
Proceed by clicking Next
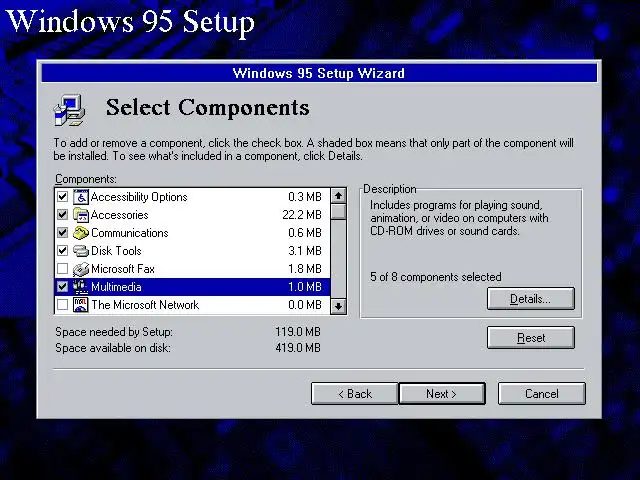point(442,393)
